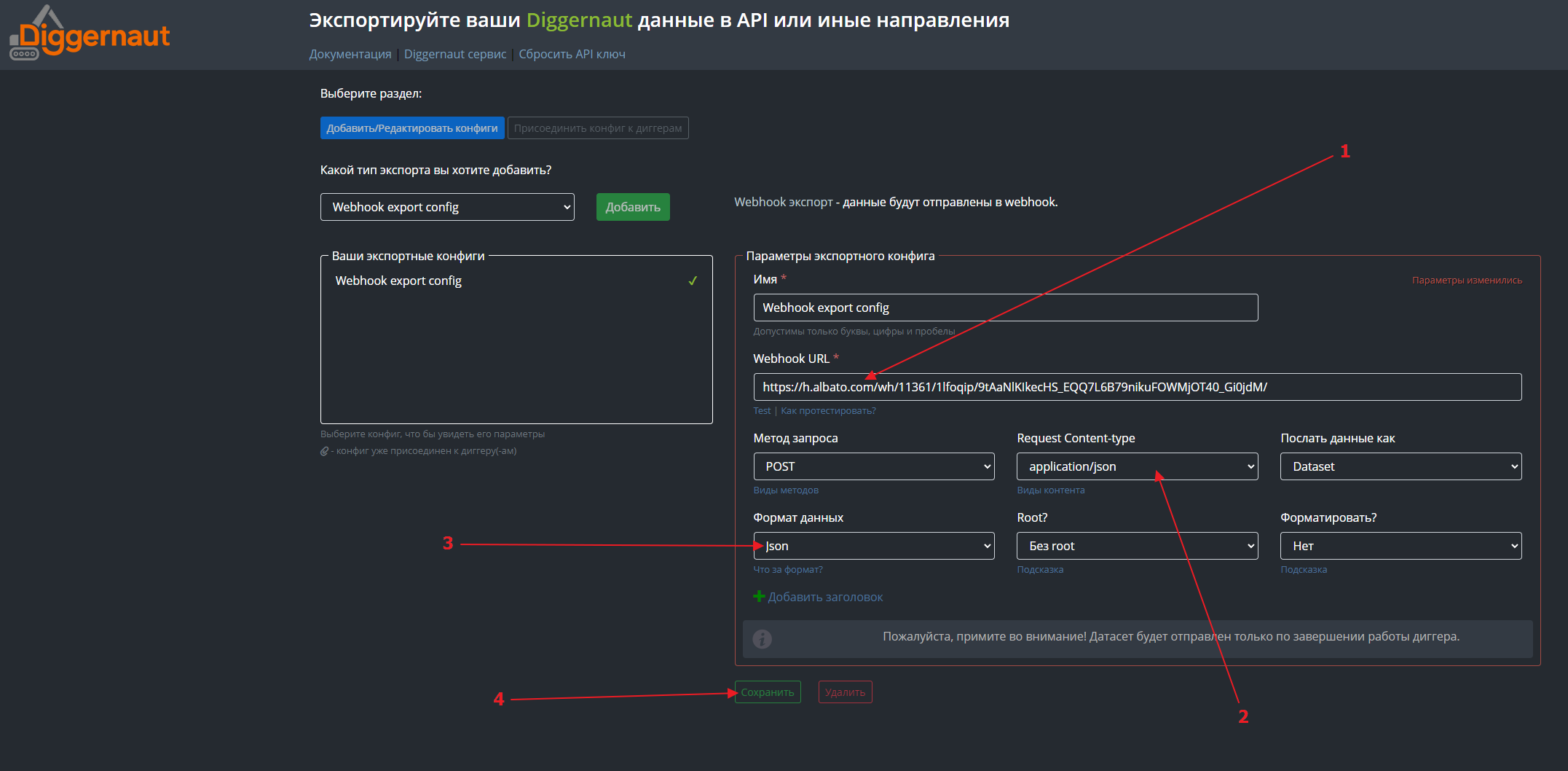
Task: Open the Документация link
Action: pyautogui.click(x=350, y=54)
